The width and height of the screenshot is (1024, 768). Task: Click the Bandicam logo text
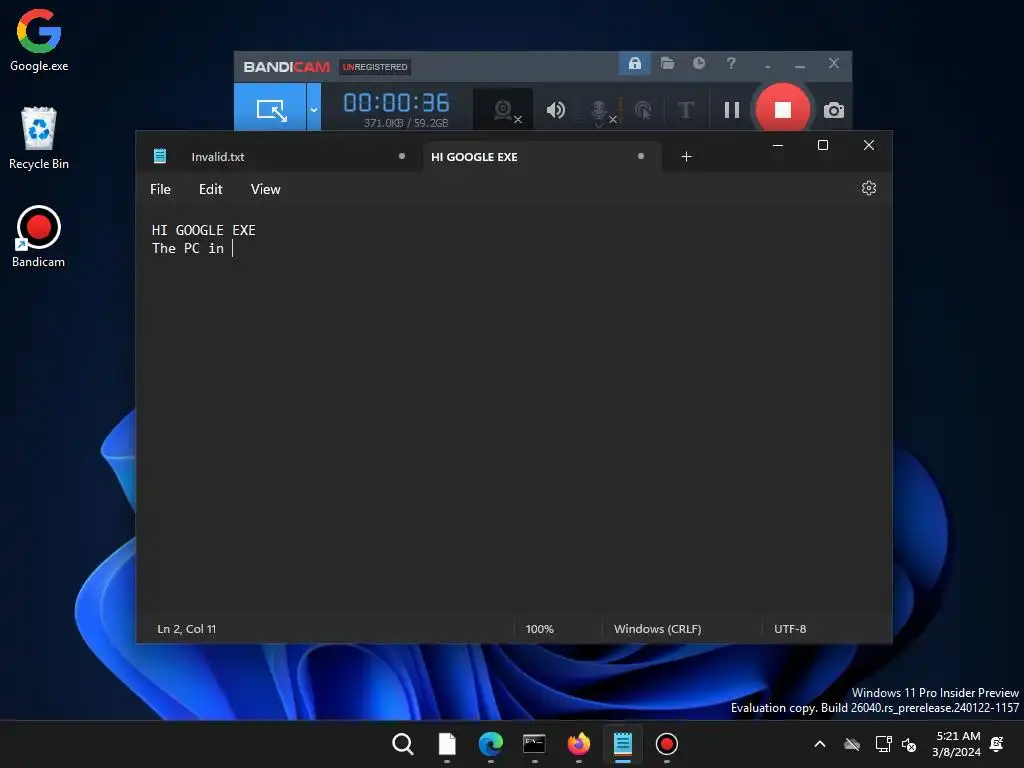287,67
